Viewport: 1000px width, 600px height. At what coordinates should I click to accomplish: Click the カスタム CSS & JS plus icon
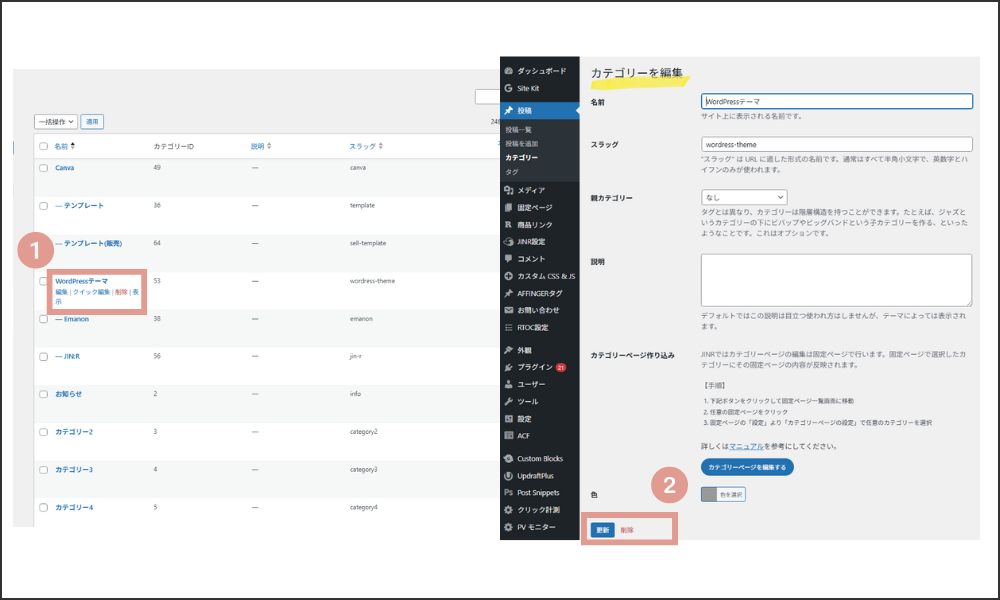pos(508,276)
